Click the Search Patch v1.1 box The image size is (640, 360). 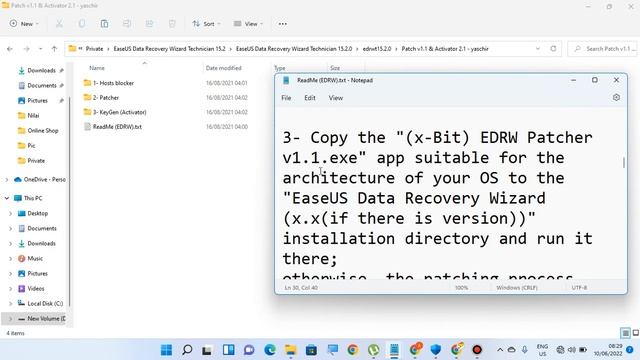click(x=602, y=49)
